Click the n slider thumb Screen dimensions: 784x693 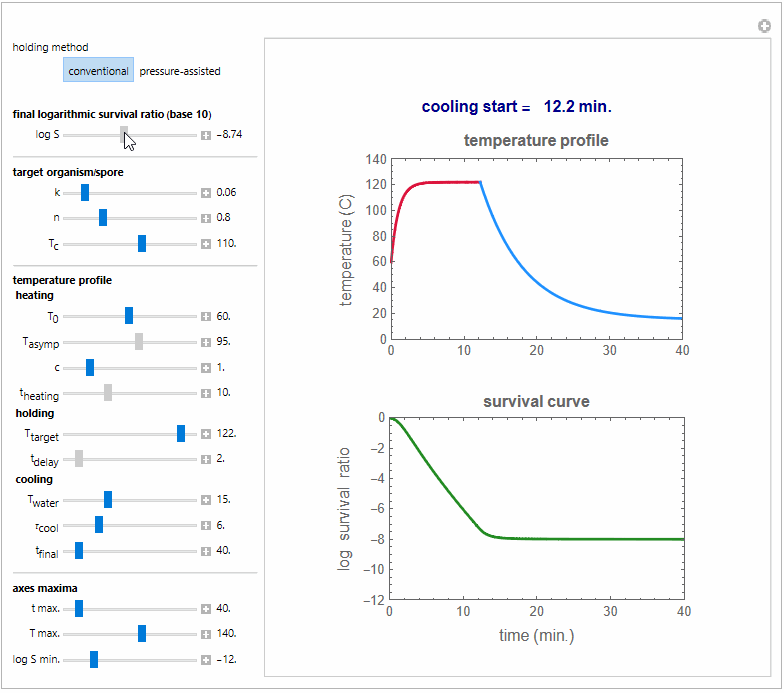[103, 218]
